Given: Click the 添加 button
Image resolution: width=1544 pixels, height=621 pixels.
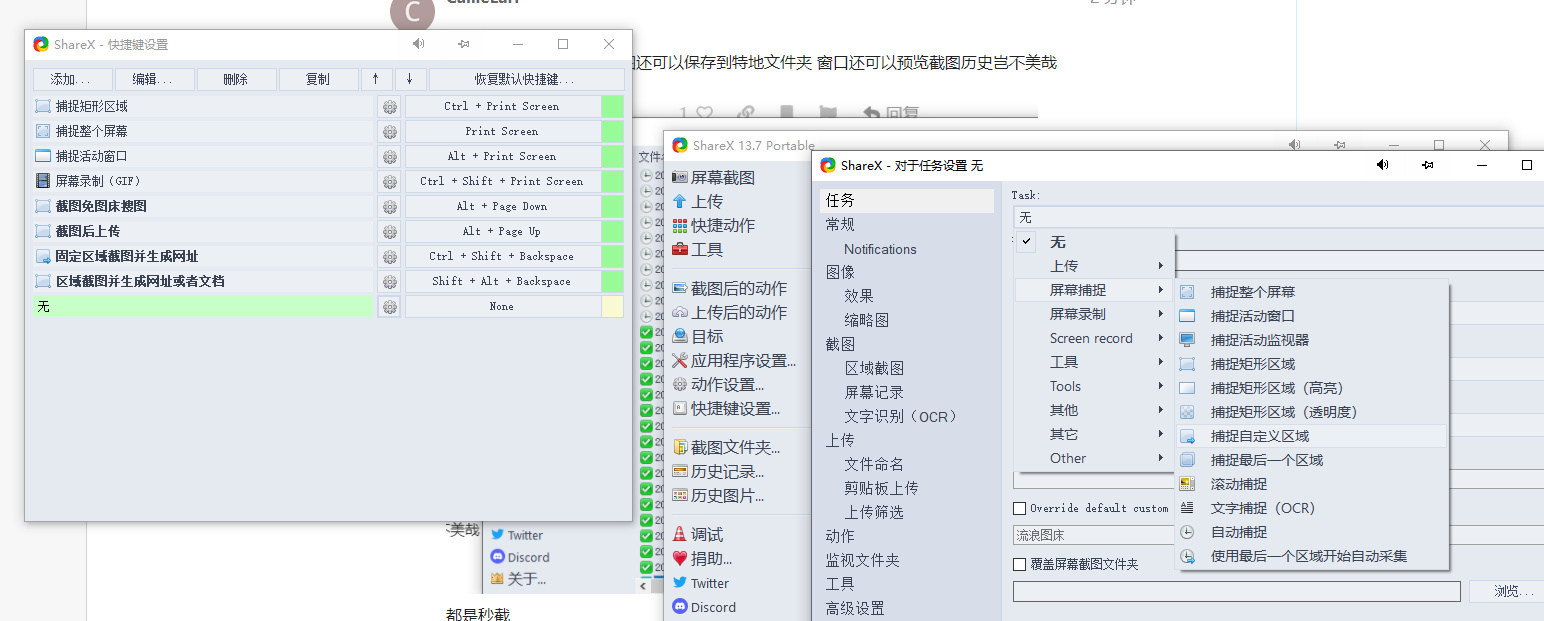Looking at the screenshot, I should [x=71, y=80].
